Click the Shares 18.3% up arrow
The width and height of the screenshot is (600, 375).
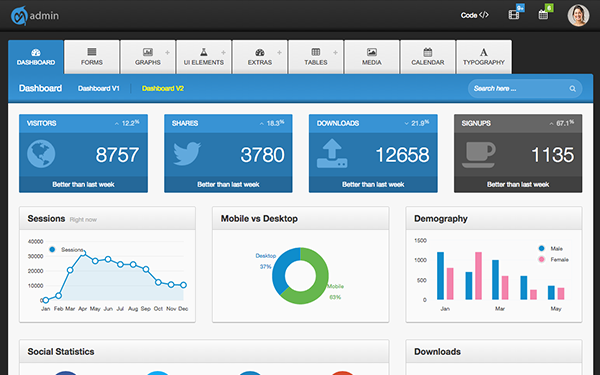click(262, 124)
